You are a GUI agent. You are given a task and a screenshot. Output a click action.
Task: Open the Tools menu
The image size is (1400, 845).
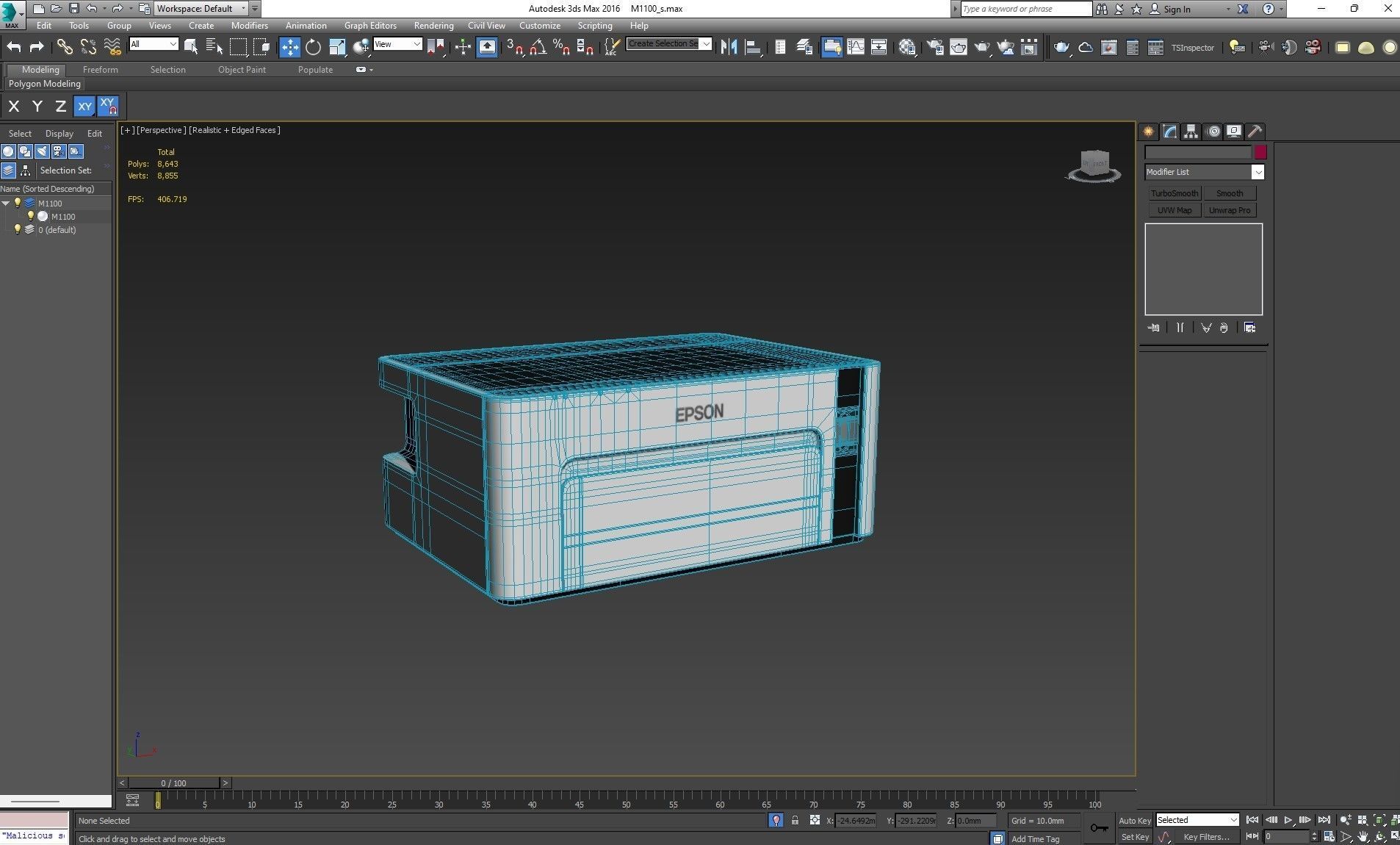click(x=79, y=26)
